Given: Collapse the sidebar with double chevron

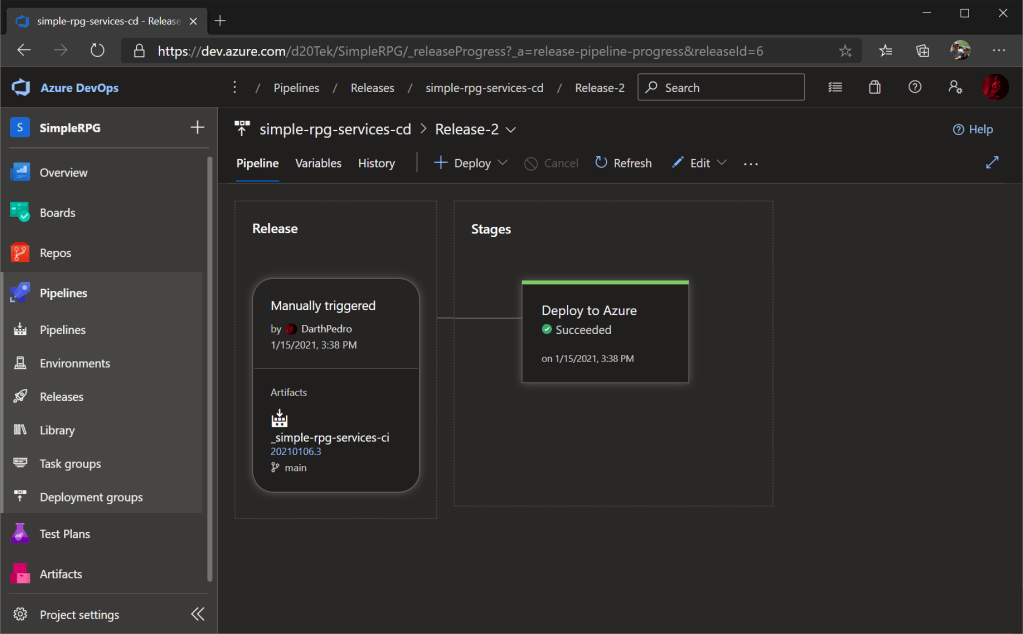Looking at the screenshot, I should click(197, 614).
